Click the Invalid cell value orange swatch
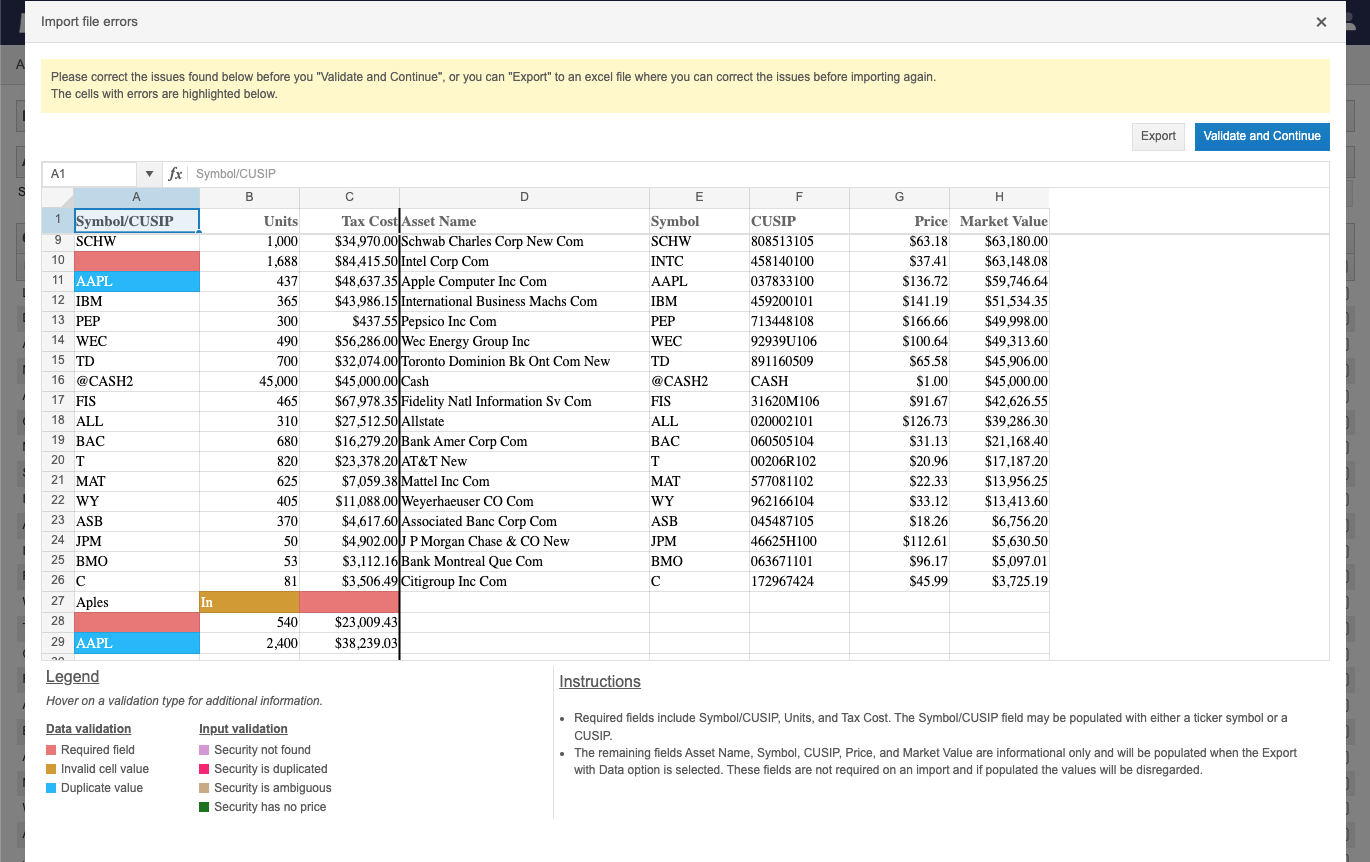1370x862 pixels. 51,769
